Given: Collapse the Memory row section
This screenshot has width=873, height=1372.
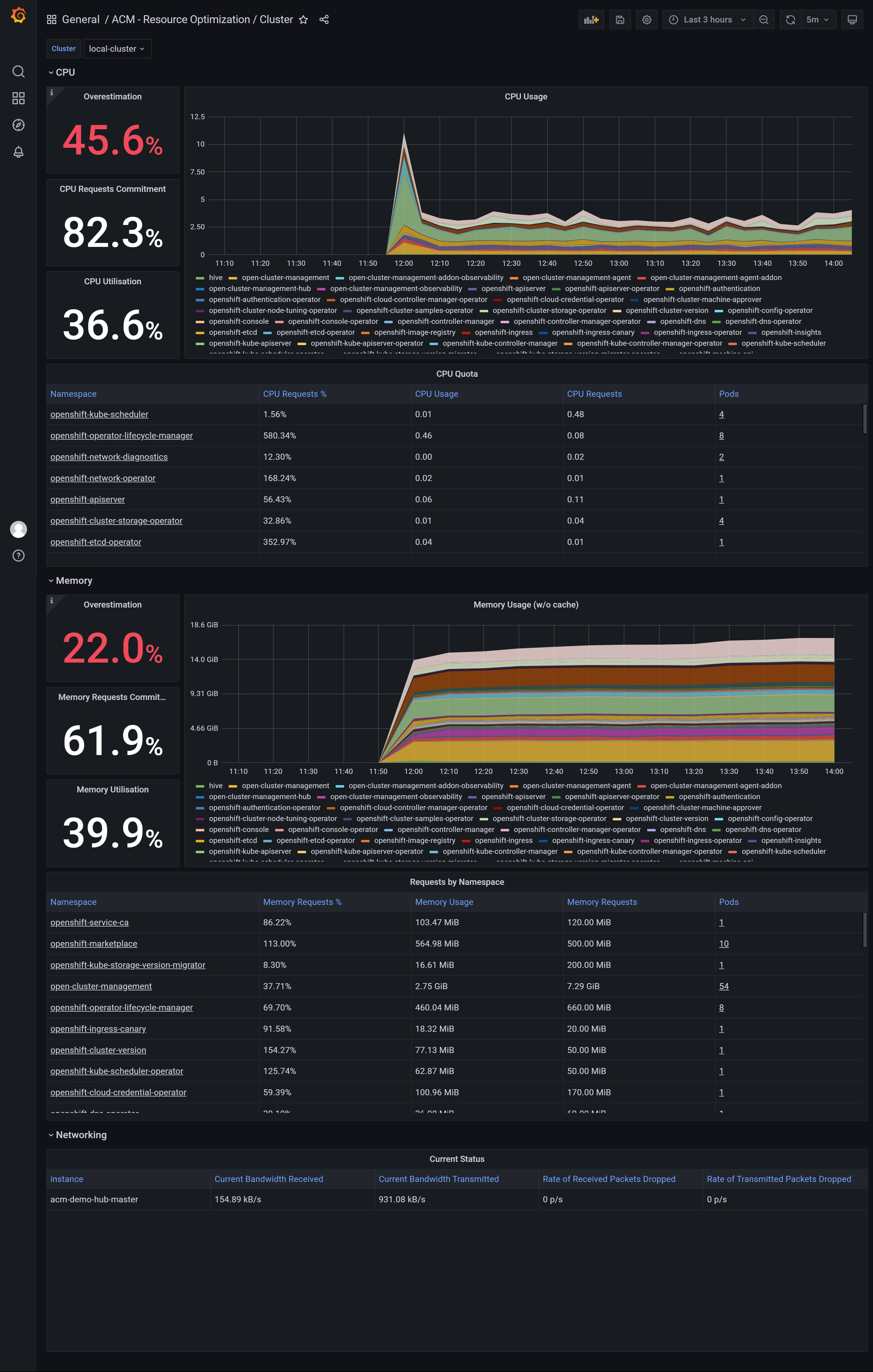Looking at the screenshot, I should click(x=74, y=580).
